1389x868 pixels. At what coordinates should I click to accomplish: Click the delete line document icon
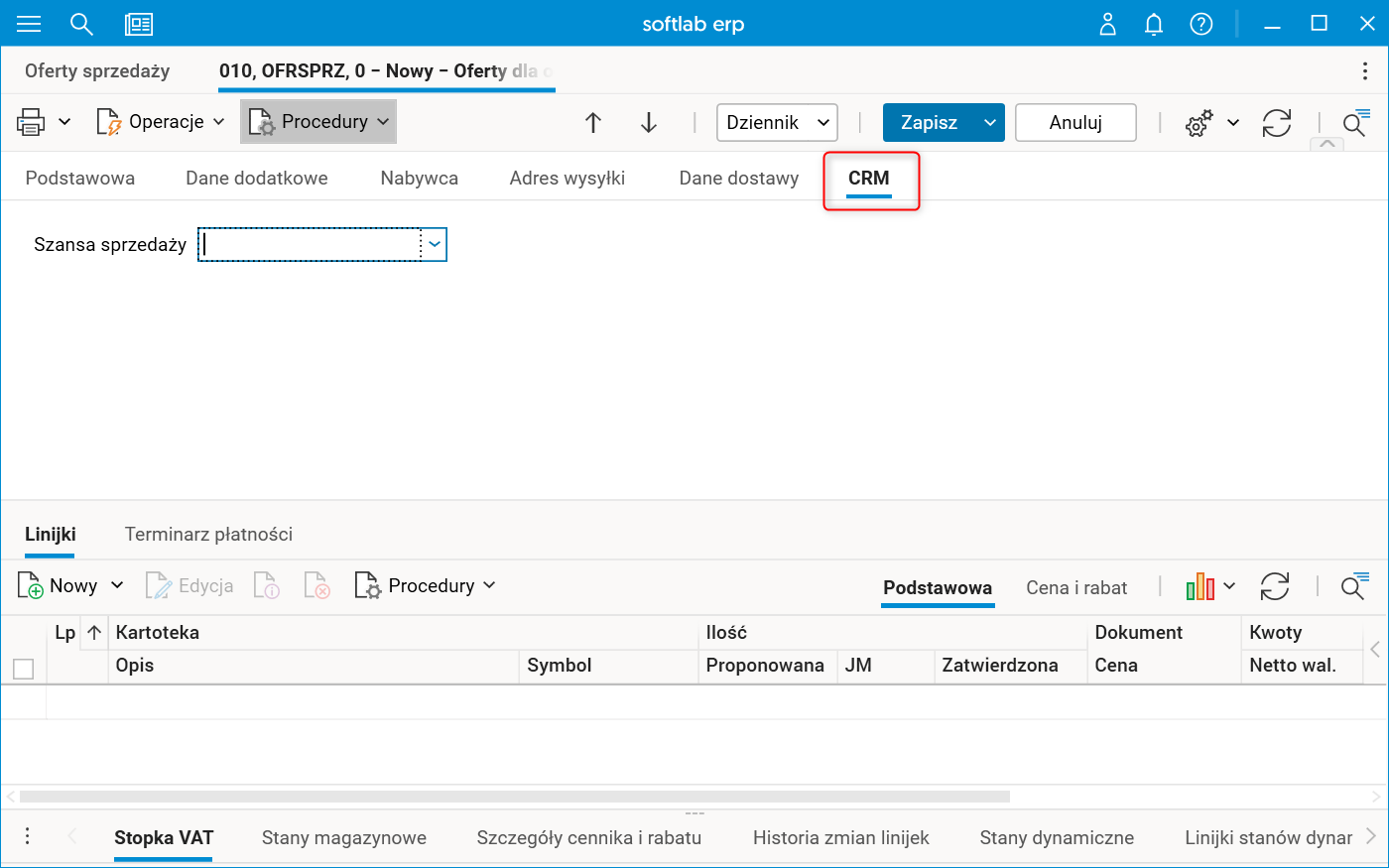pyautogui.click(x=316, y=586)
